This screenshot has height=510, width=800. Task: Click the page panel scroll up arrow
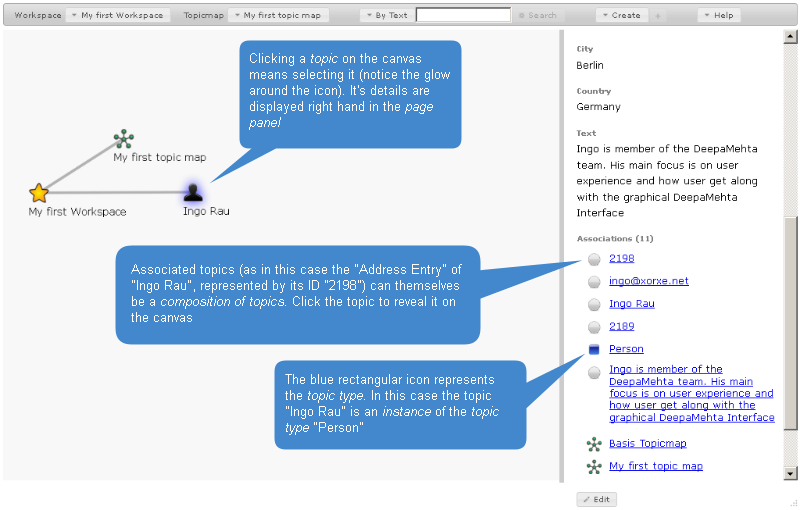(790, 37)
